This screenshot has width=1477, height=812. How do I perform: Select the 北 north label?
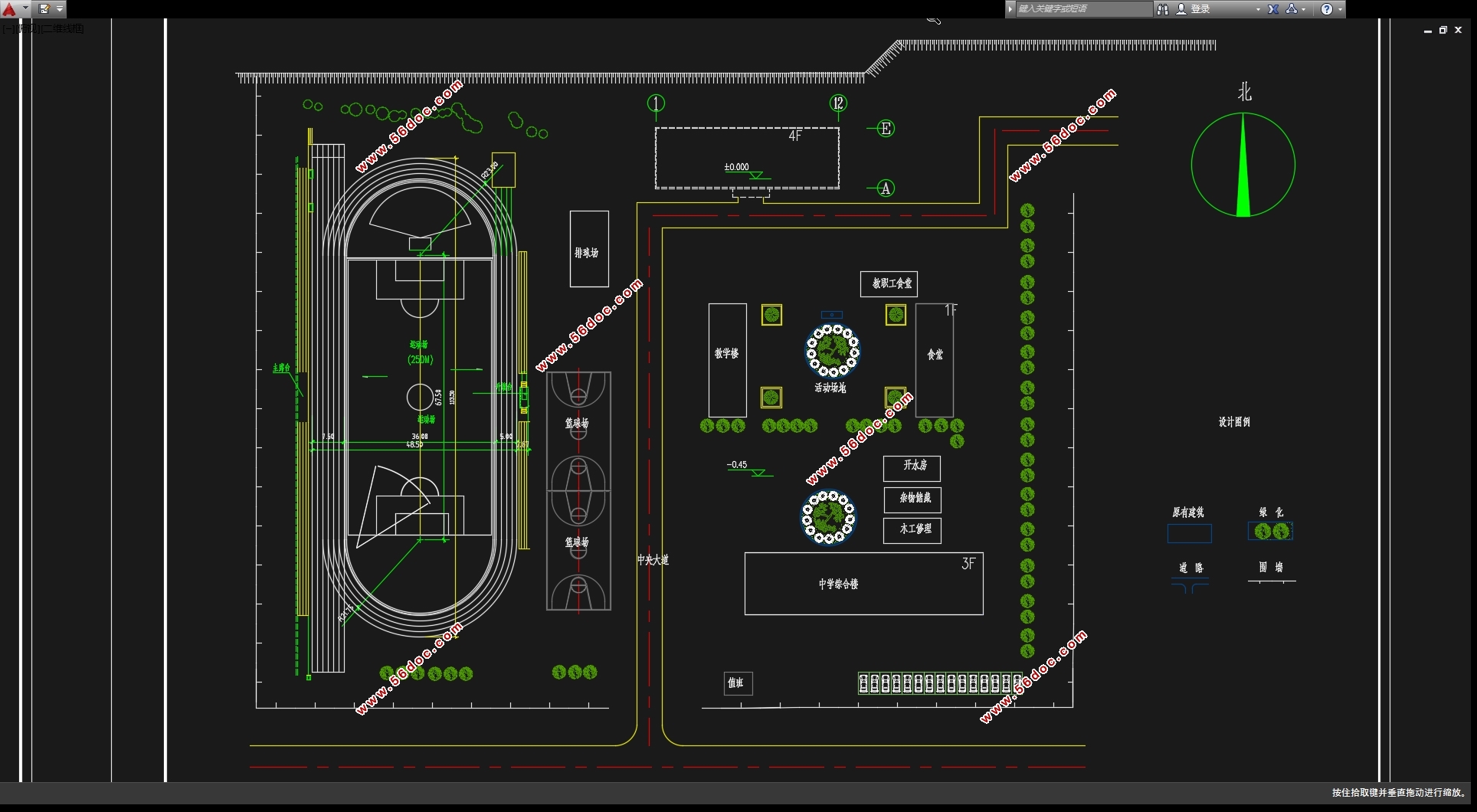pyautogui.click(x=1245, y=93)
